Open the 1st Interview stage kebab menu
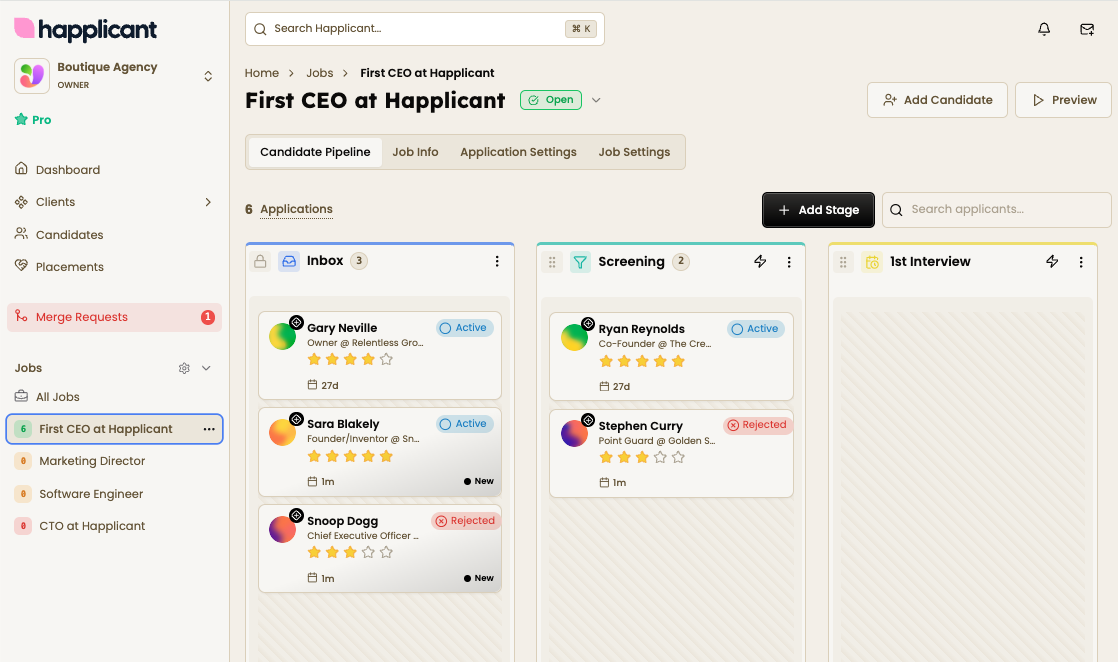Viewport: 1118px width, 662px height. click(x=1081, y=262)
